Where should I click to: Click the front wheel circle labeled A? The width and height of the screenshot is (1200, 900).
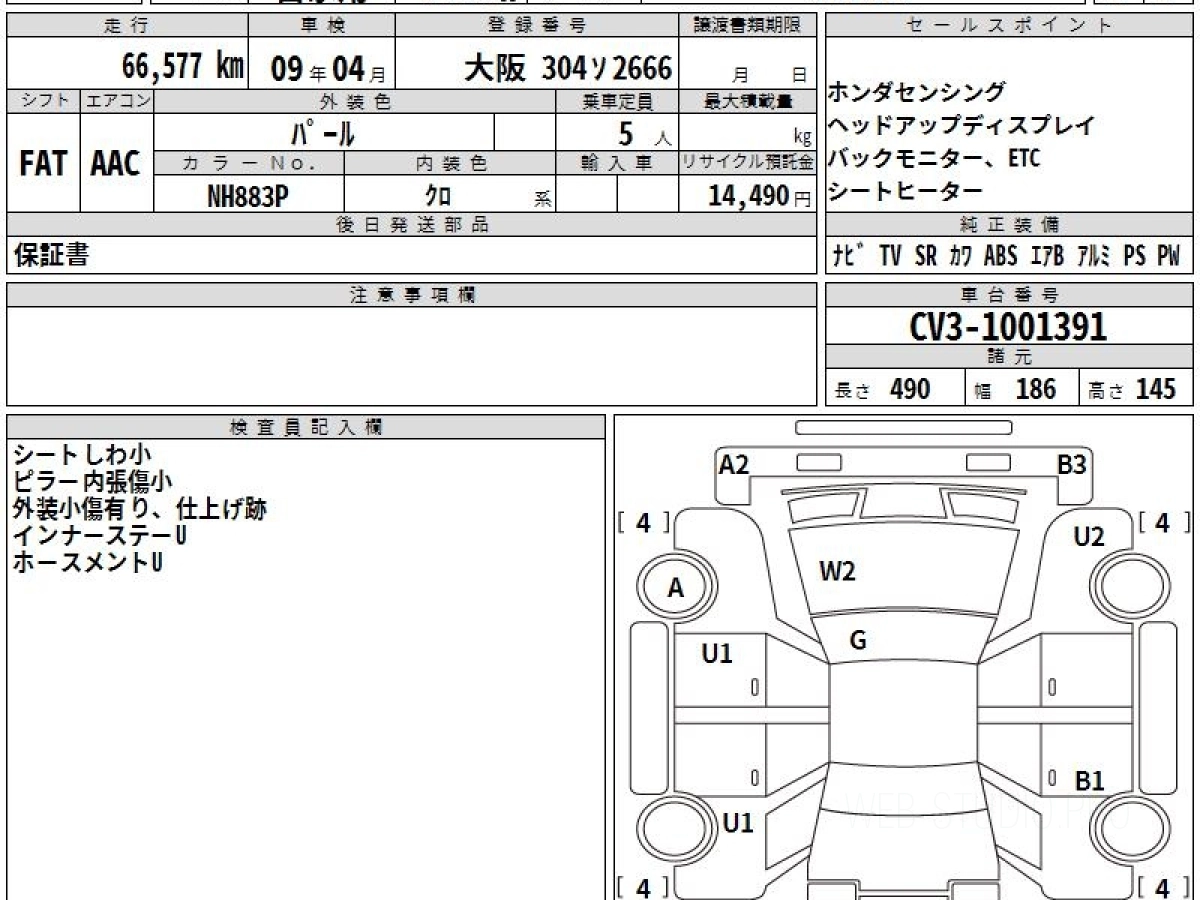point(676,589)
